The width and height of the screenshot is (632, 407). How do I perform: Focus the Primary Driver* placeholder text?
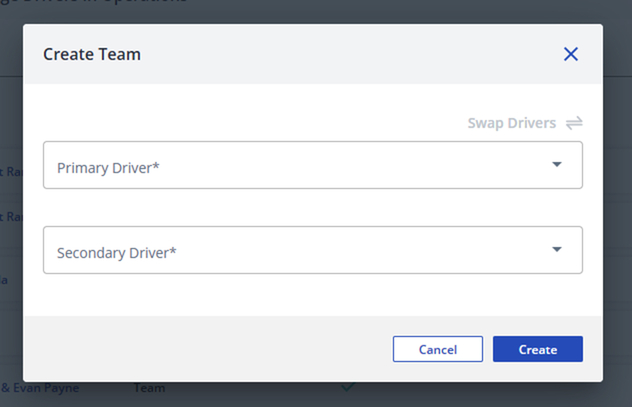[108, 168]
